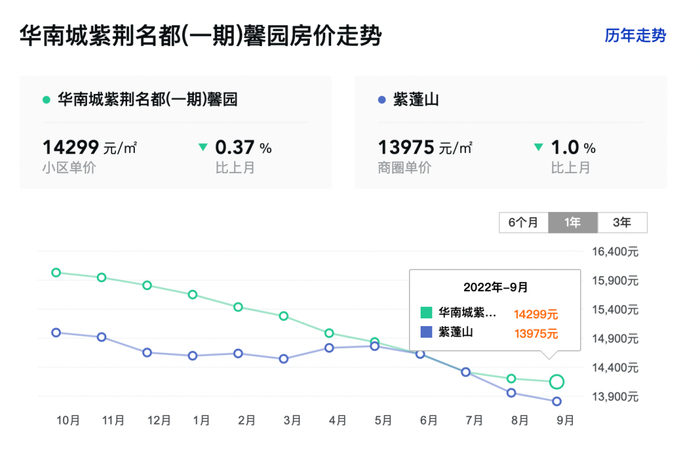
Task: Click highlighted green 9月 data point
Action: pos(557,382)
